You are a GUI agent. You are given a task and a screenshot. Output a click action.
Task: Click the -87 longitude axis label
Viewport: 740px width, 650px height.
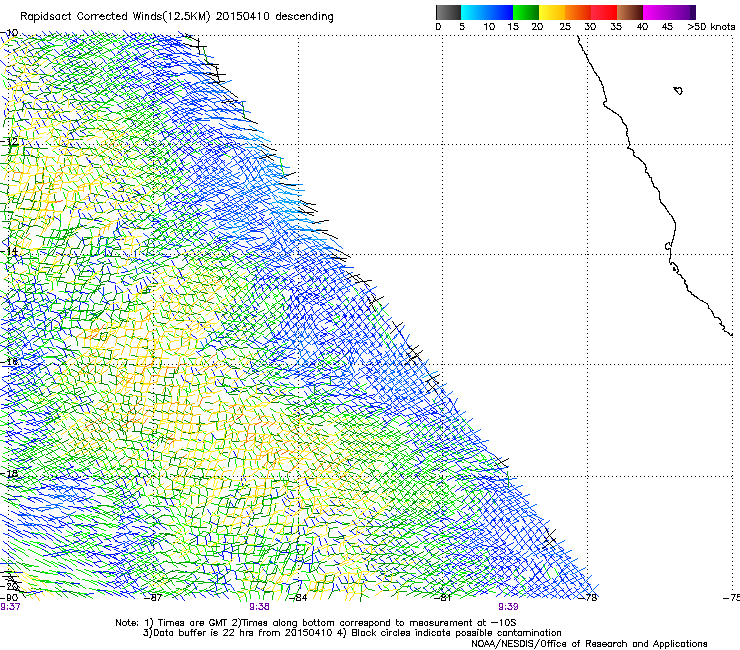pyautogui.click(x=152, y=598)
